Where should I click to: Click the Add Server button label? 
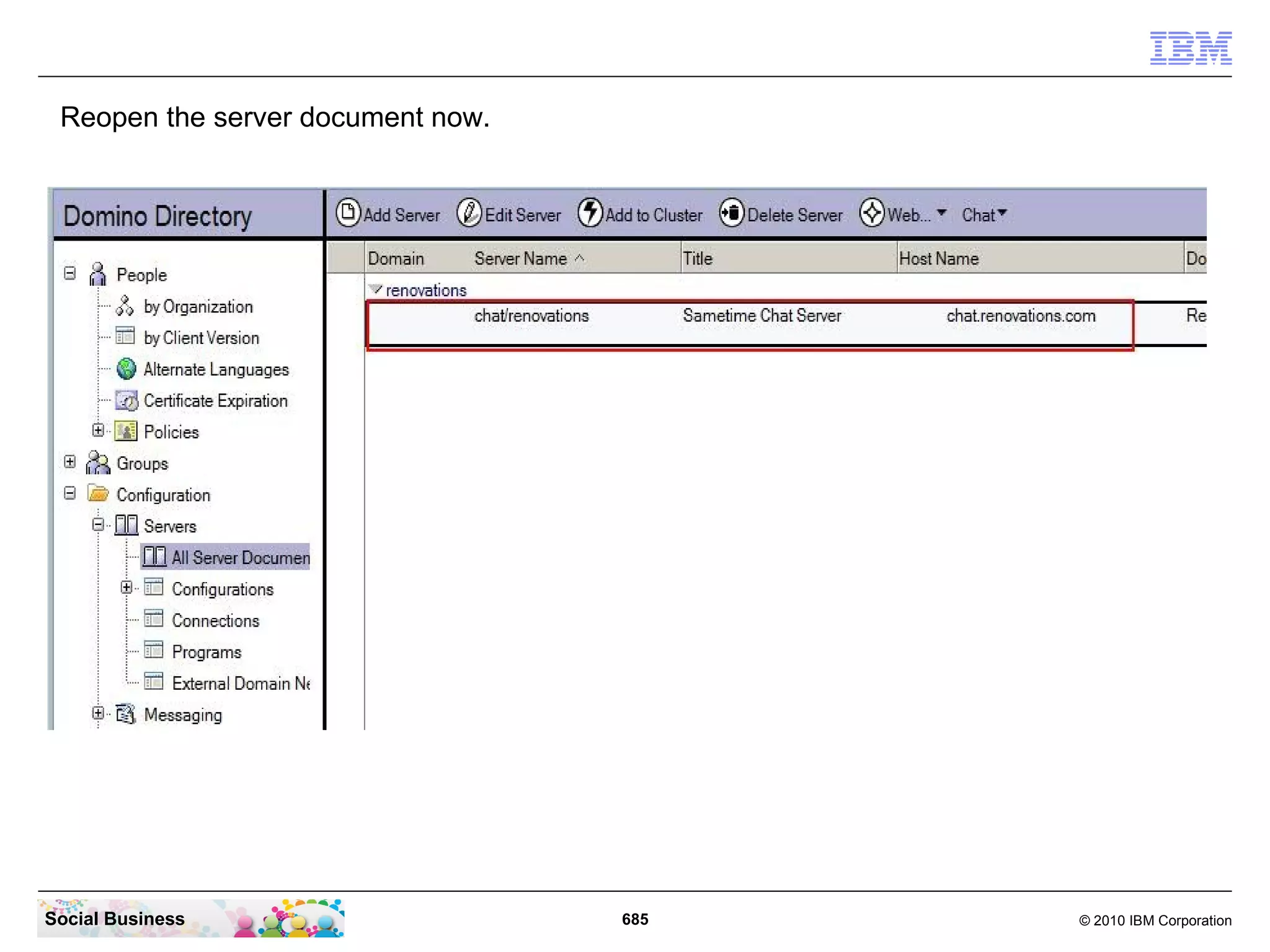401,215
